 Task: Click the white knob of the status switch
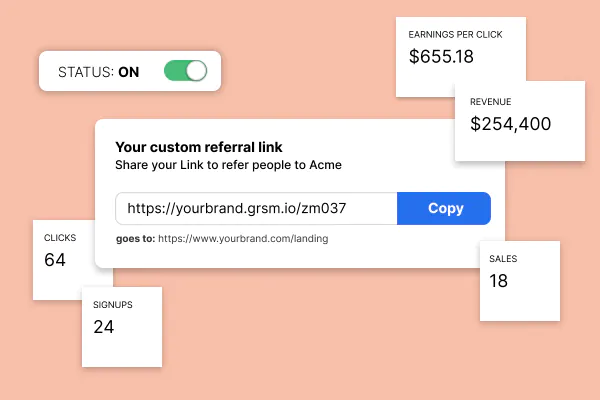tap(196, 71)
